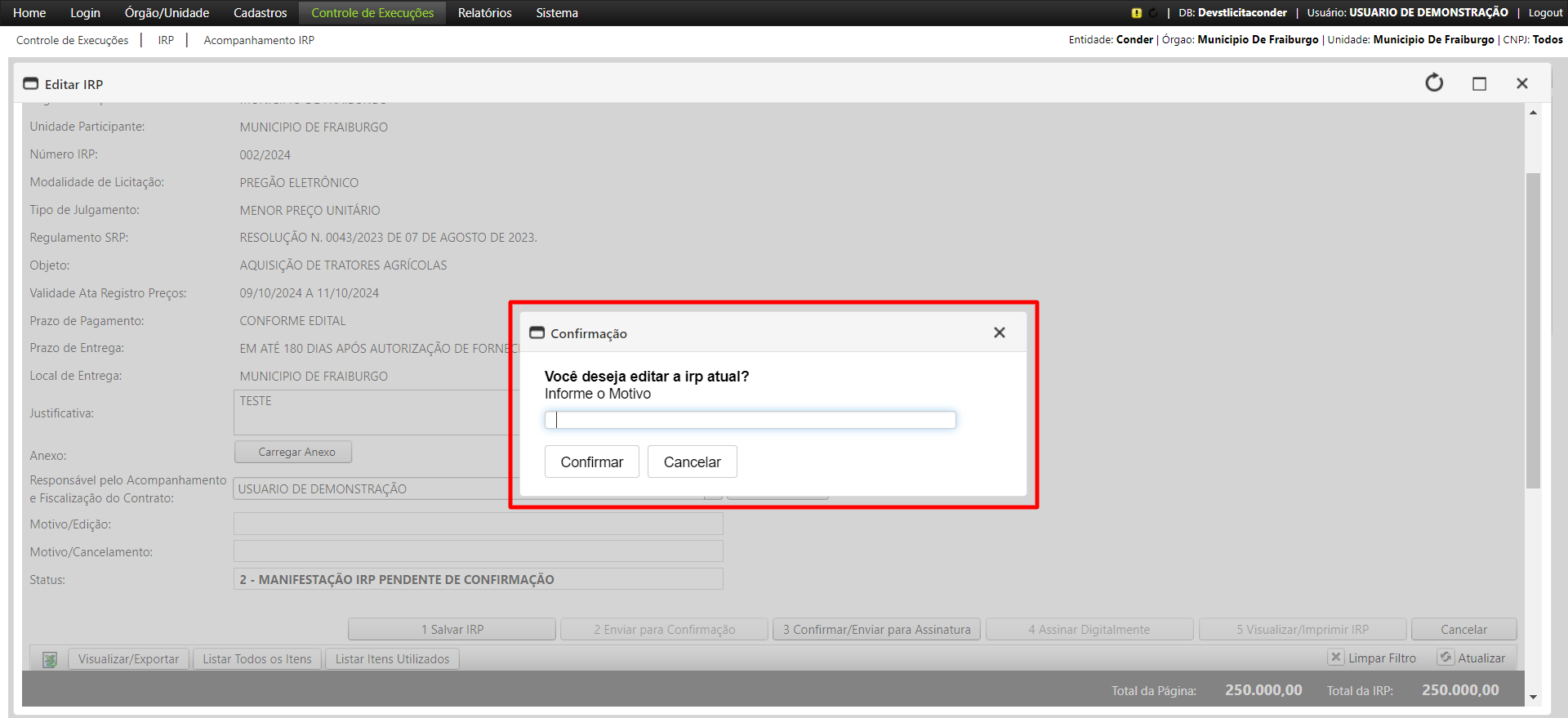
Task: Maximize the Editar IRP panel
Action: 1479,83
